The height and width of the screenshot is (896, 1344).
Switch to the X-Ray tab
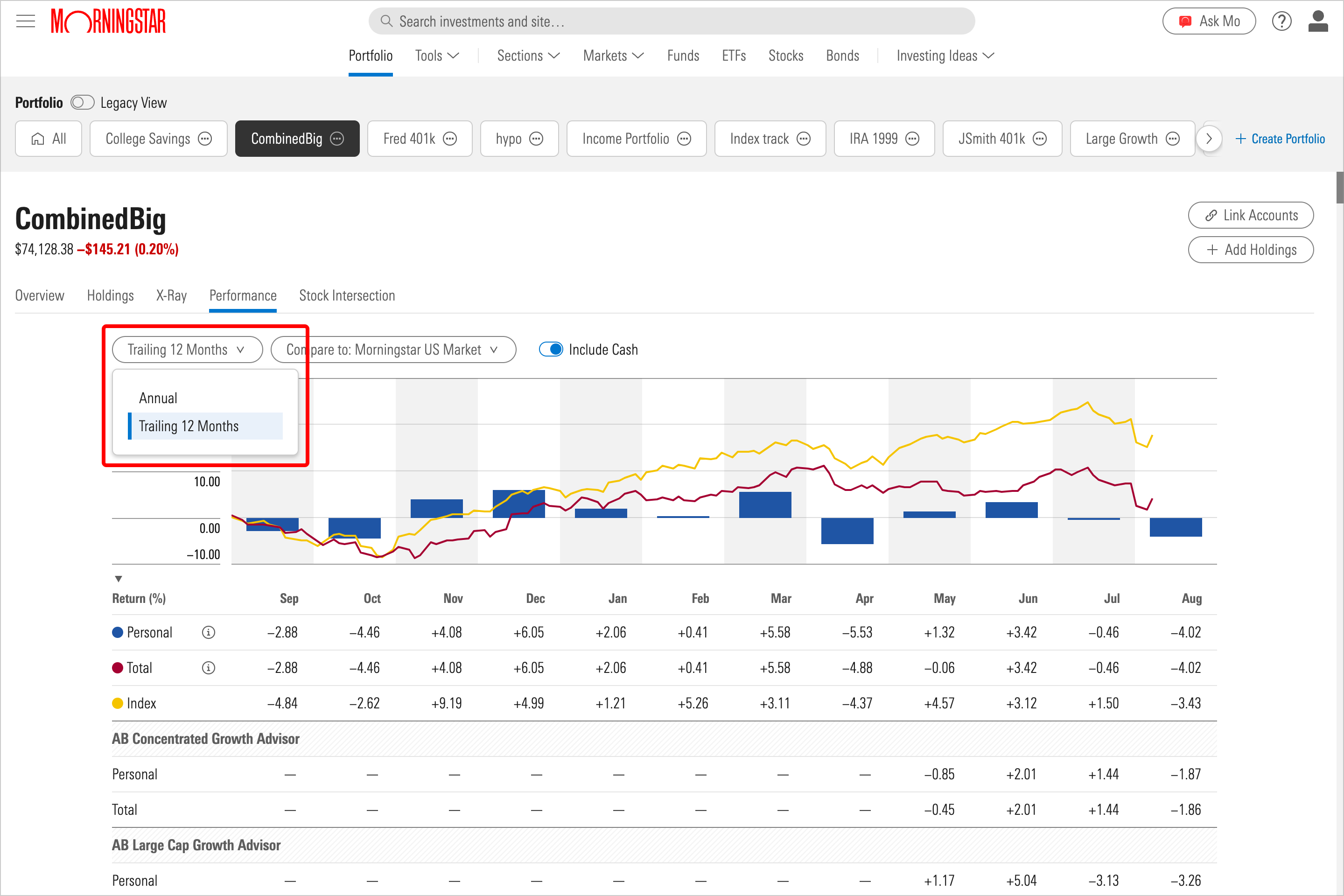tap(171, 295)
